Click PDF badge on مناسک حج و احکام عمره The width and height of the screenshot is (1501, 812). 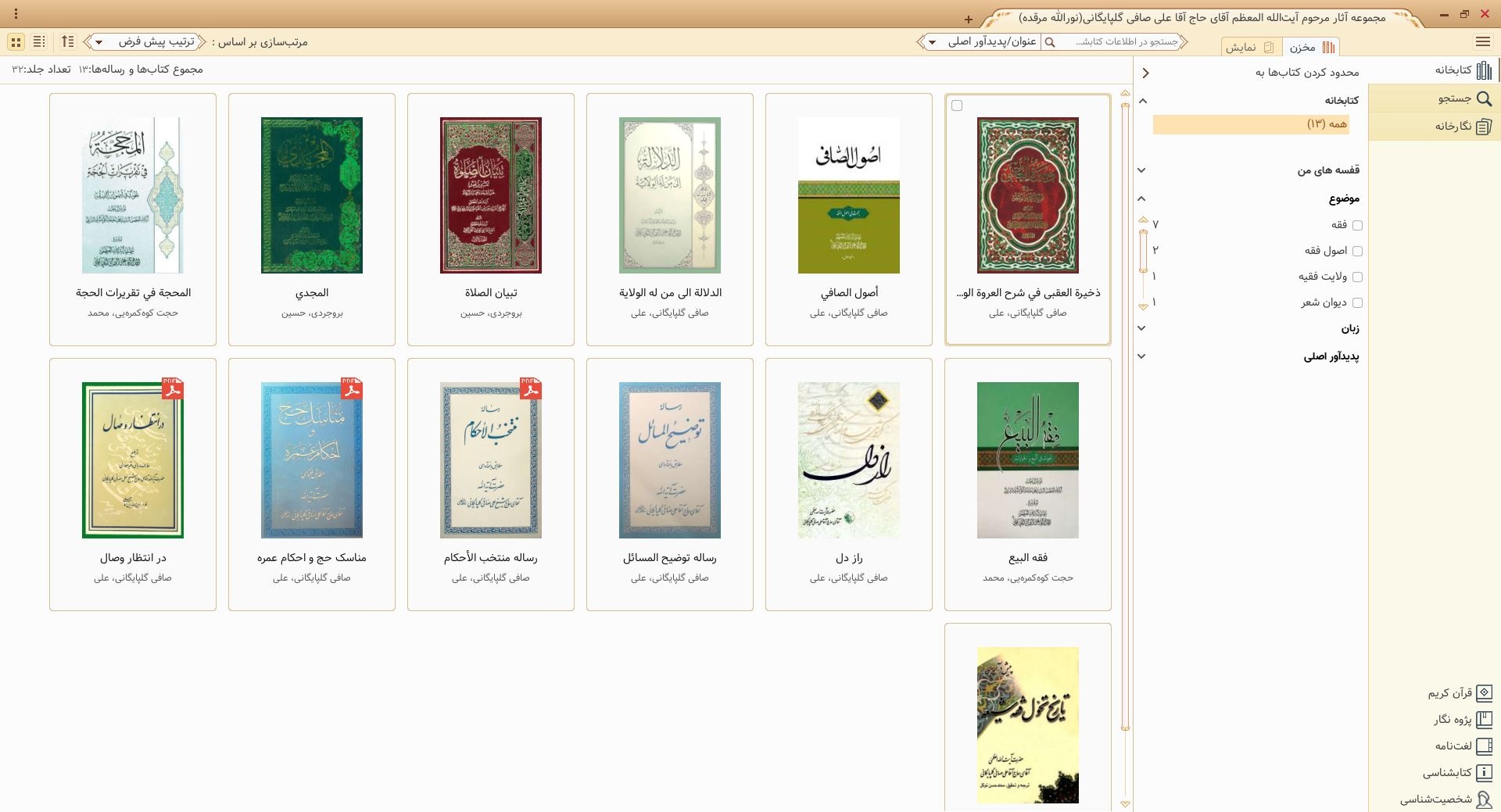click(352, 388)
